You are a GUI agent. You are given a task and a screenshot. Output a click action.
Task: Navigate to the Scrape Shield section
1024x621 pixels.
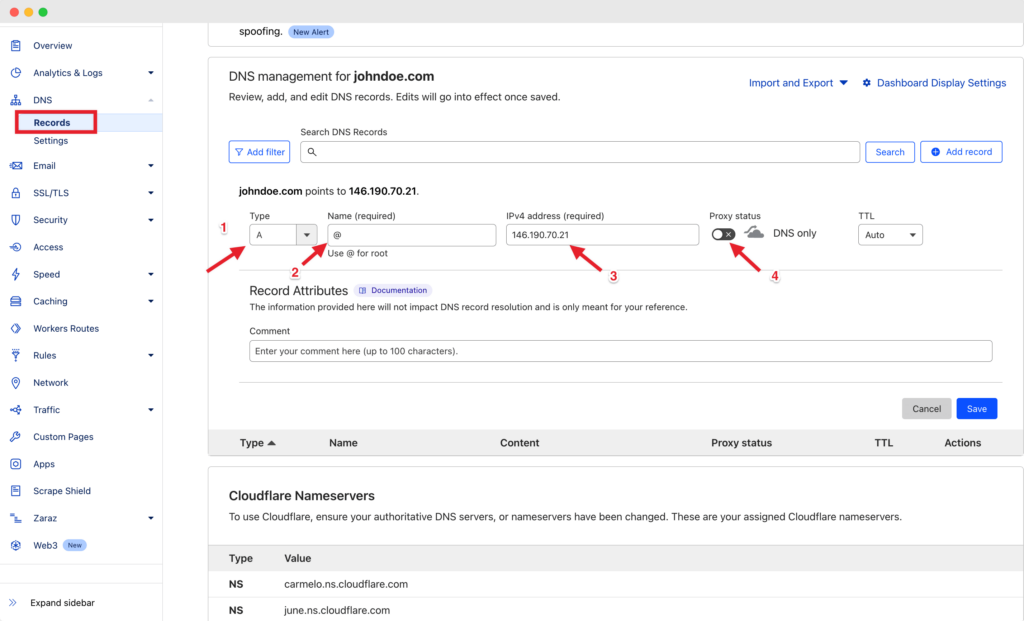point(62,490)
